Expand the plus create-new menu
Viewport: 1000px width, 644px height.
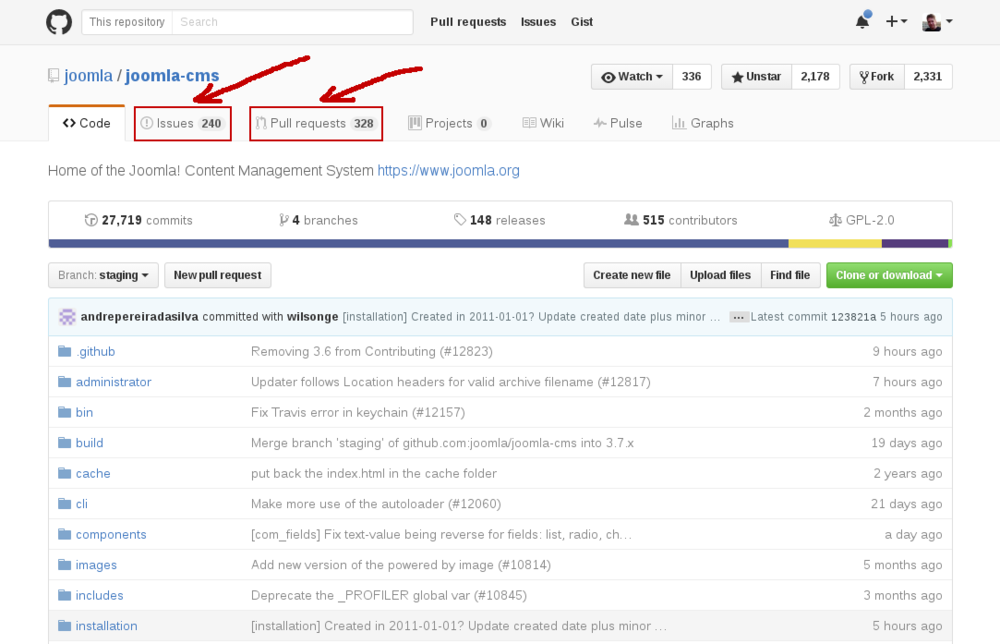[x=896, y=22]
